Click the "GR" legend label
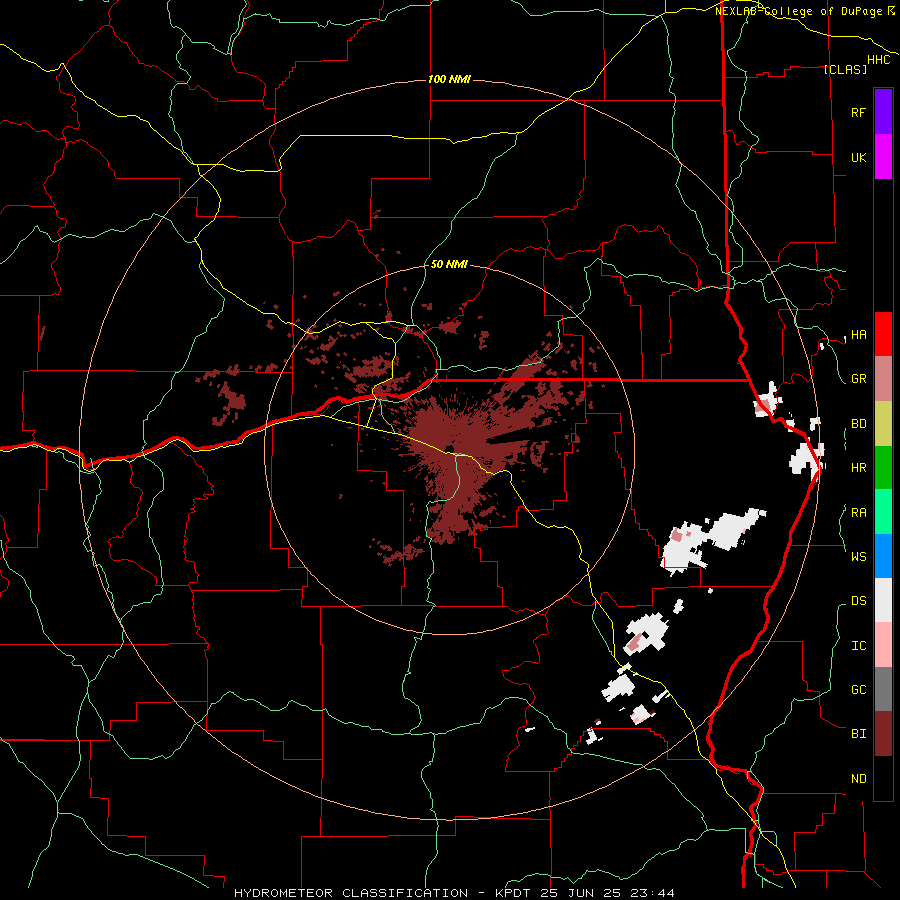 (x=858, y=379)
